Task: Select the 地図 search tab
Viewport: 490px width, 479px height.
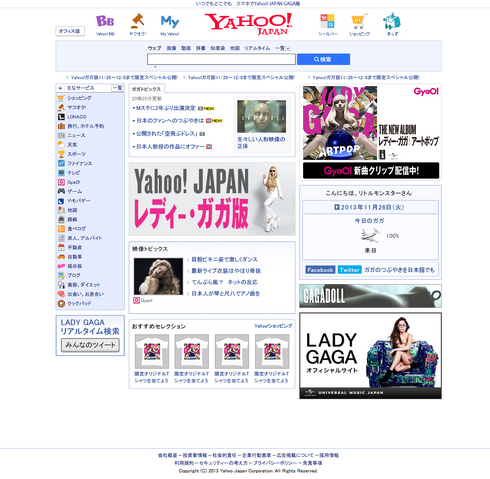Action: pyautogui.click(x=235, y=48)
